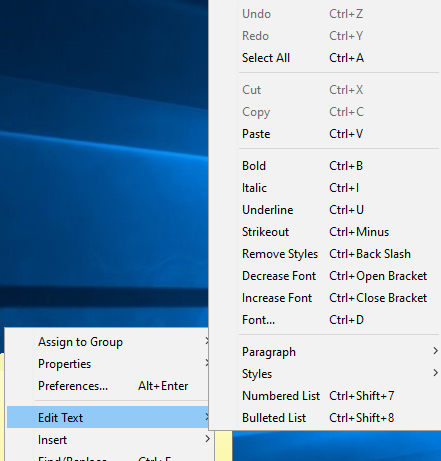The height and width of the screenshot is (461, 441).
Task: Open Preferences... from the context menu
Action: (x=107, y=386)
